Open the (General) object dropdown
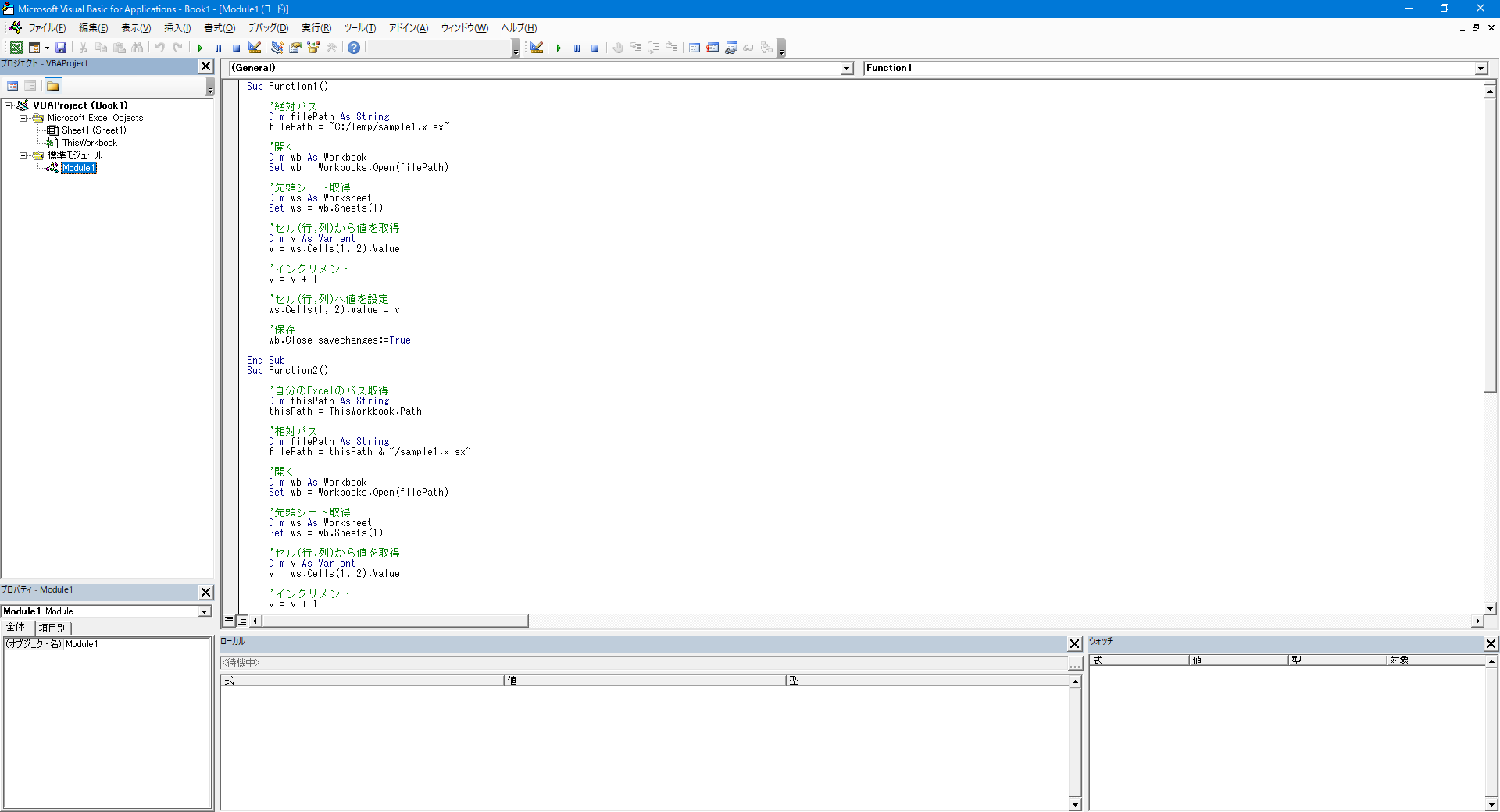The image size is (1500, 812). [847, 69]
